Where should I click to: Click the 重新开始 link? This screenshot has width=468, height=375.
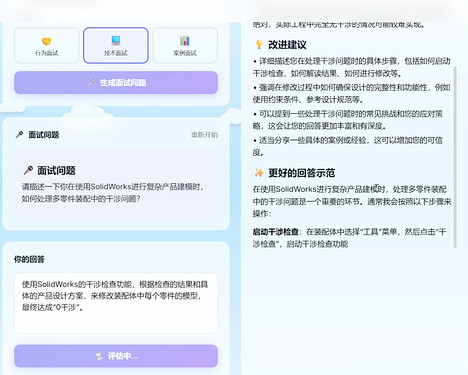204,135
